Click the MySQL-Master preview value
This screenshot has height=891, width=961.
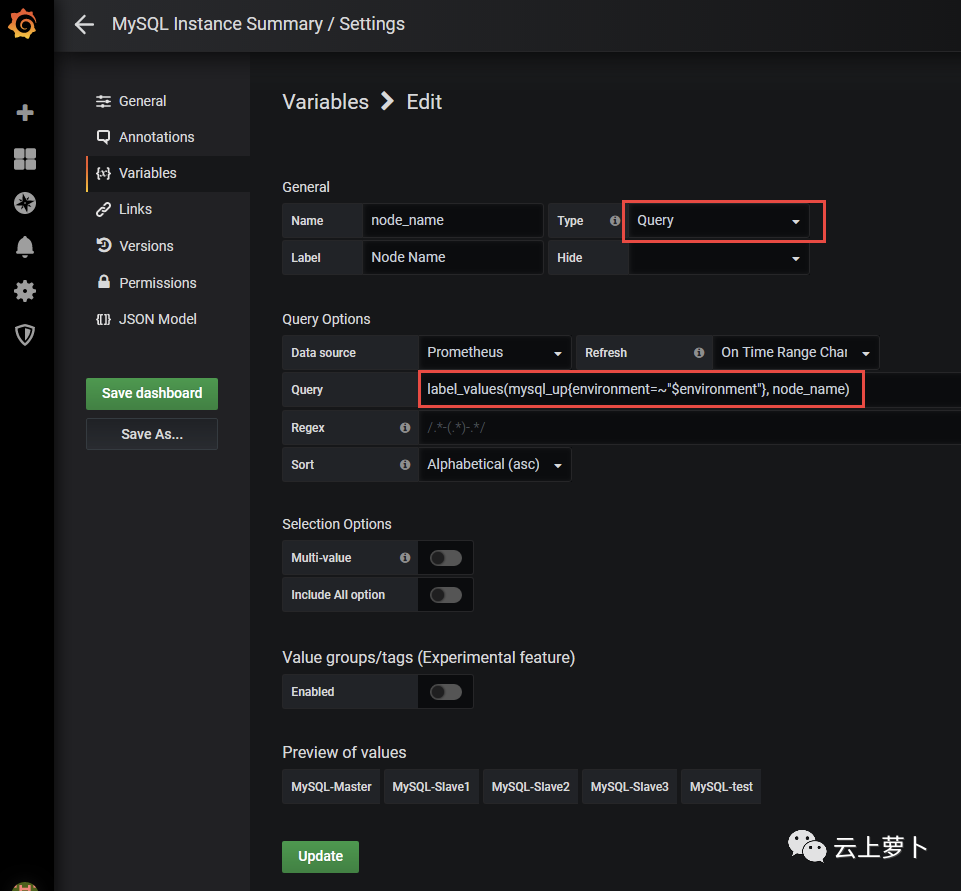click(331, 787)
